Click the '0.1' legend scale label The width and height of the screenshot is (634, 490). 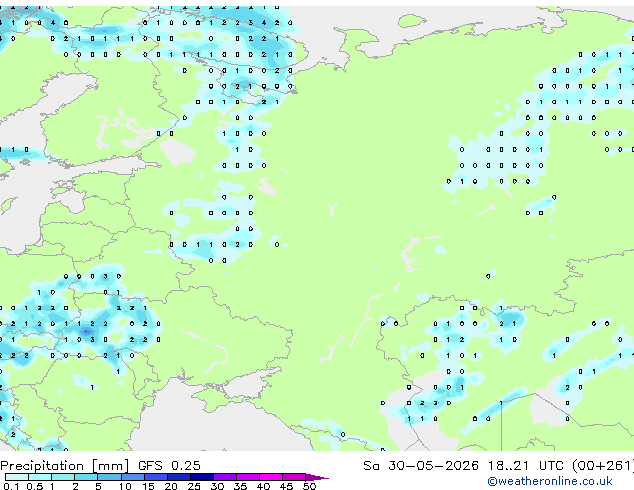point(11,486)
